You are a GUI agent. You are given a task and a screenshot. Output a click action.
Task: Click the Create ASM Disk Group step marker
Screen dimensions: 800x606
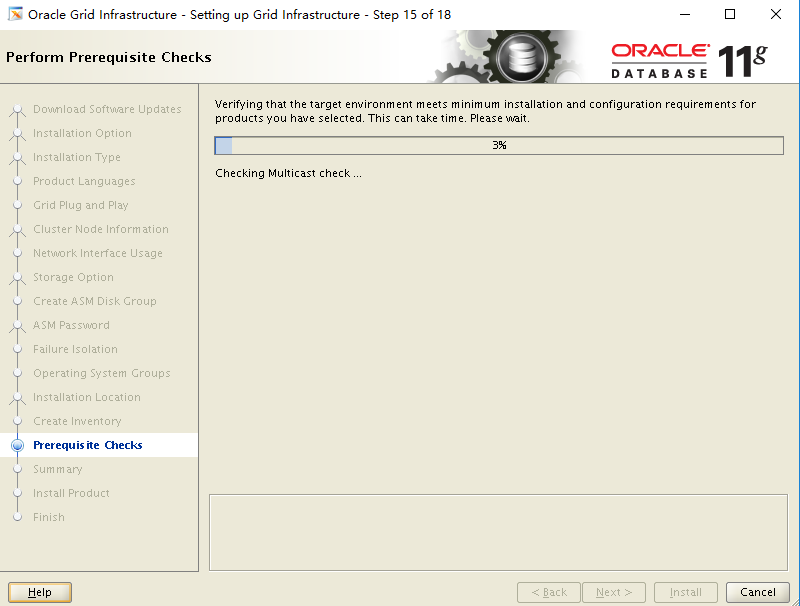[17, 301]
